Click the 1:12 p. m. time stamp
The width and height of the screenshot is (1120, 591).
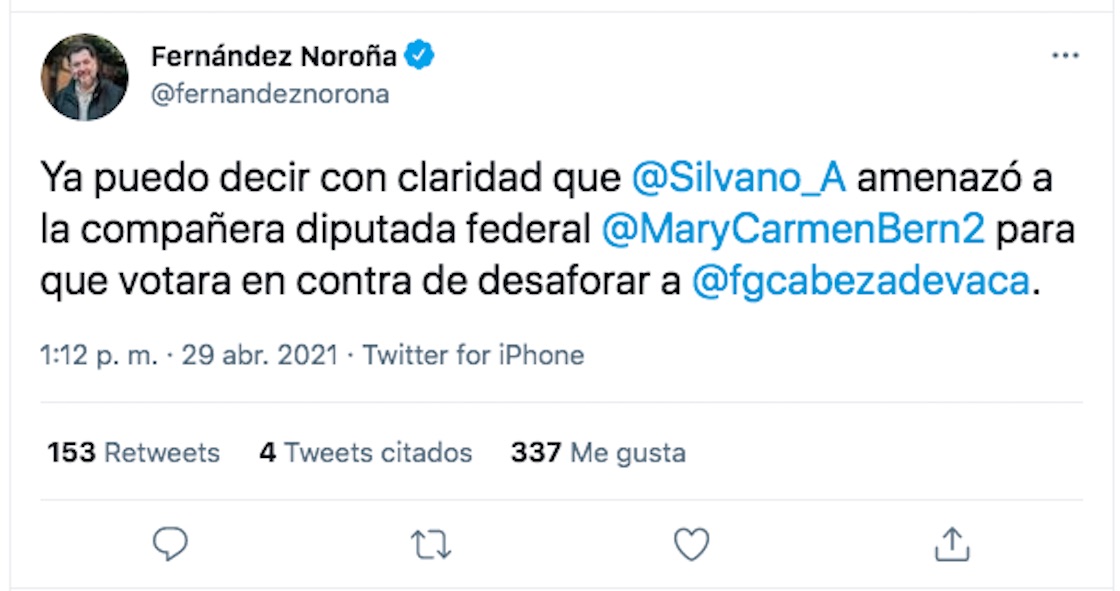[x=99, y=355]
